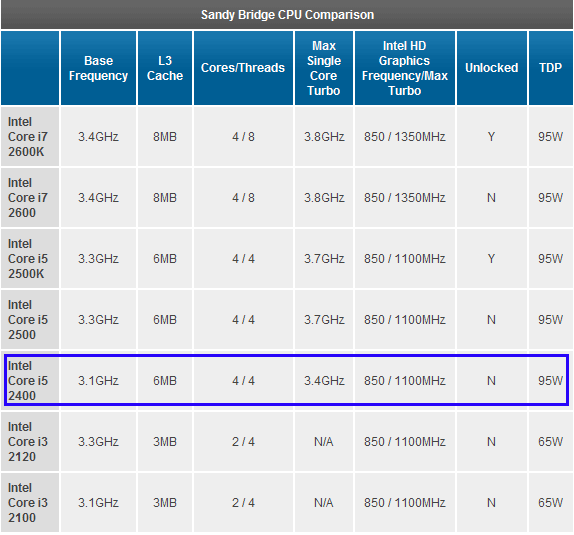Viewport: 574px width, 535px height.
Task: Click 6MB L3 cache for i5 2500K
Action: [165, 259]
